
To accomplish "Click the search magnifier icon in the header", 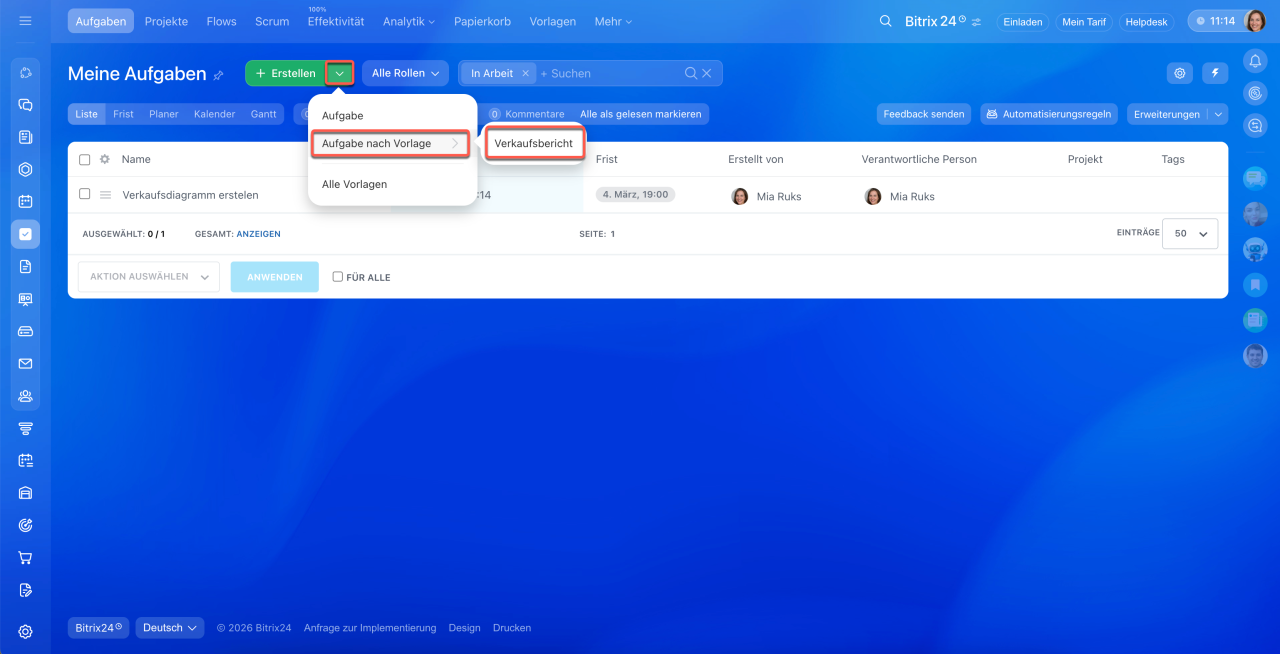I will [885, 21].
